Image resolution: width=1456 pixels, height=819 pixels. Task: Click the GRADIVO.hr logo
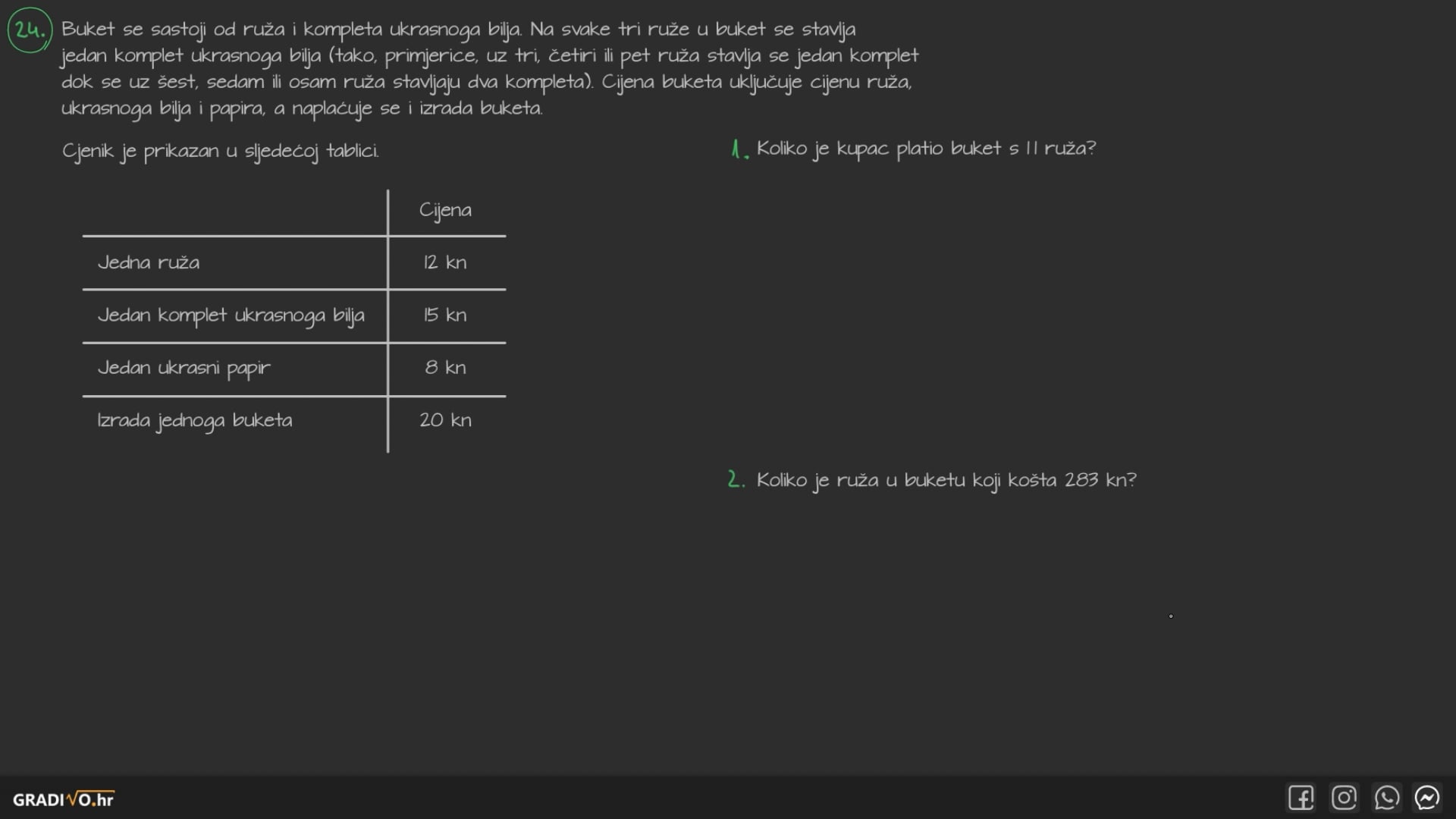[63, 799]
